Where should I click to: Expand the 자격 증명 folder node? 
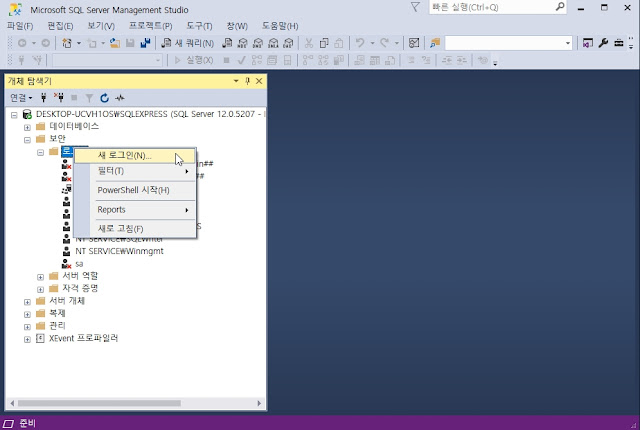point(40,289)
